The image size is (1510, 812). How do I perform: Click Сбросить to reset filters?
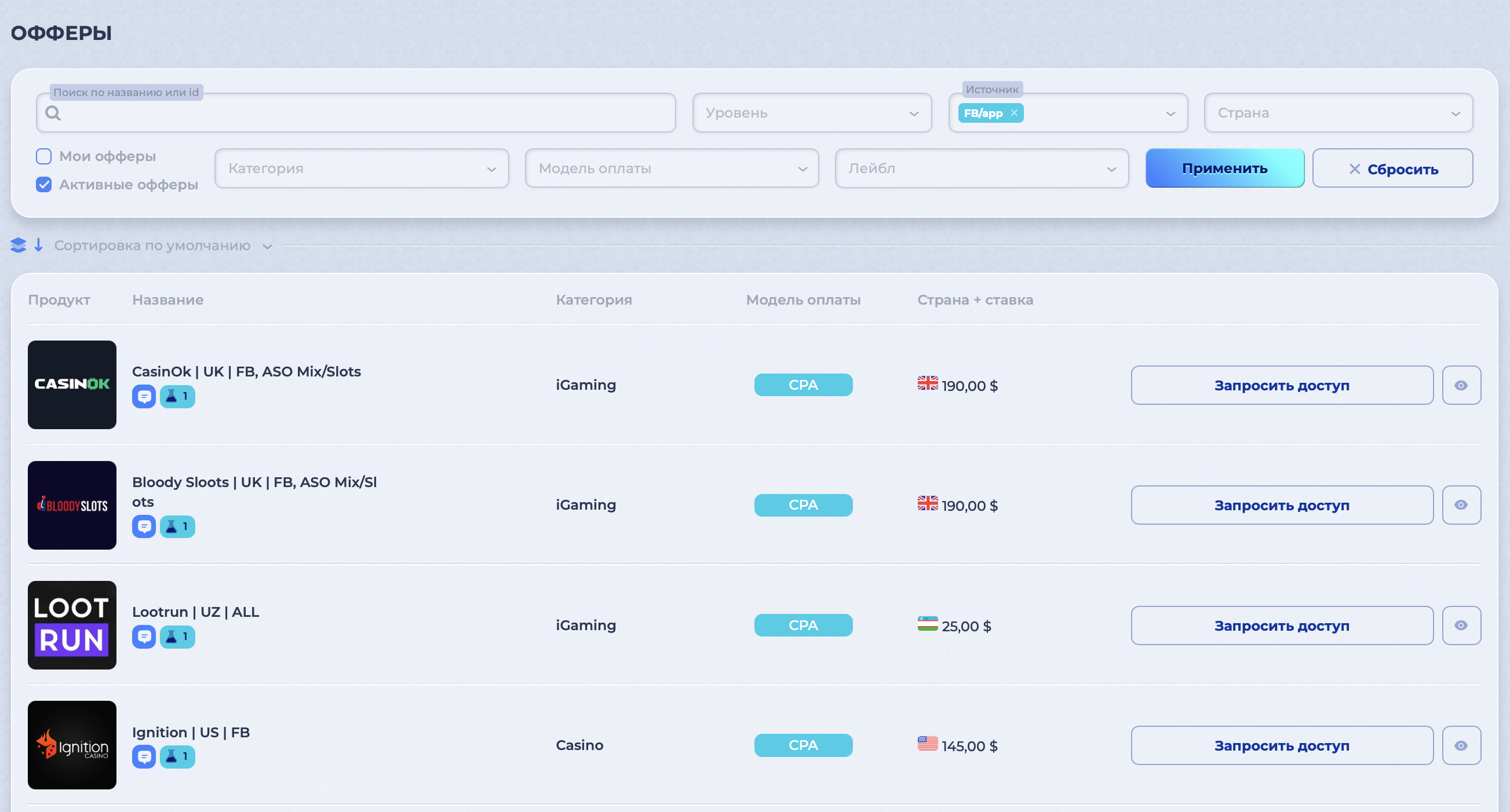1392,169
